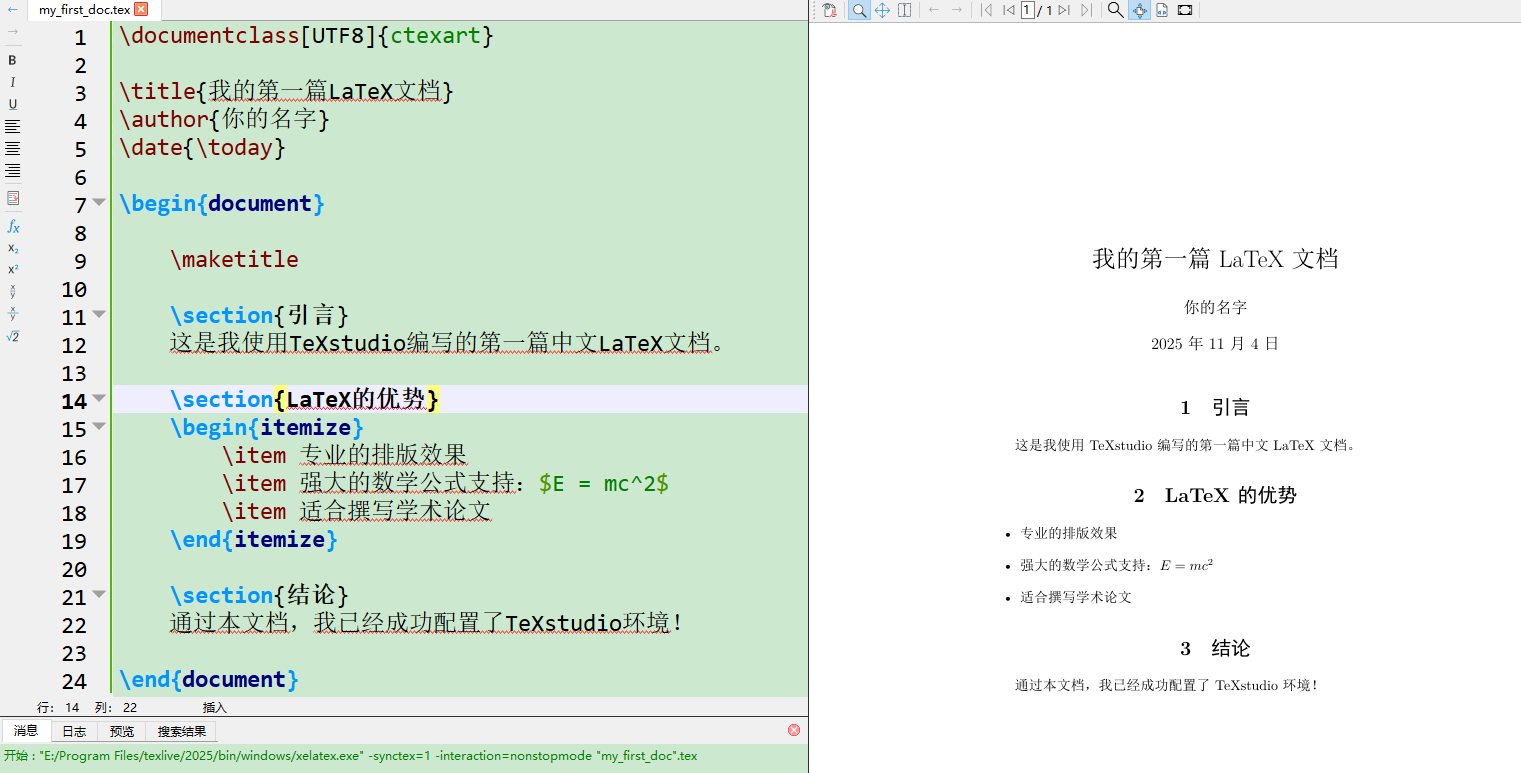Apply underline formatting from the editor sidebar

13,104
